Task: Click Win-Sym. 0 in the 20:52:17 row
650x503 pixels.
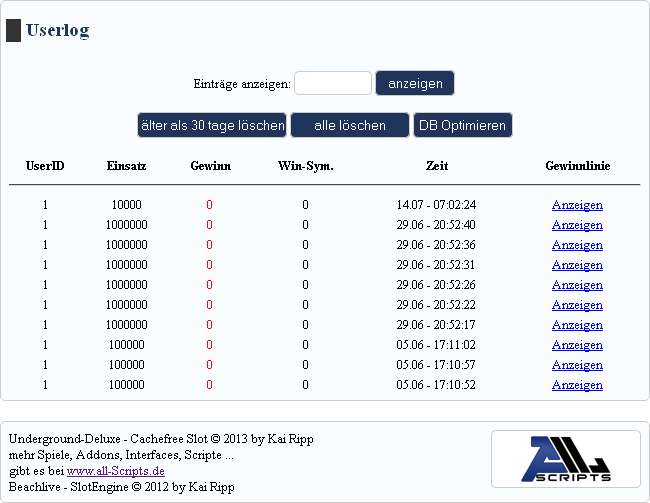Action: click(306, 325)
